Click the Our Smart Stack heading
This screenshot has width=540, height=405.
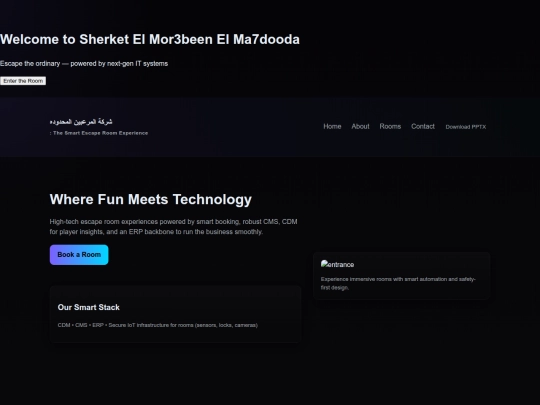[x=89, y=307]
